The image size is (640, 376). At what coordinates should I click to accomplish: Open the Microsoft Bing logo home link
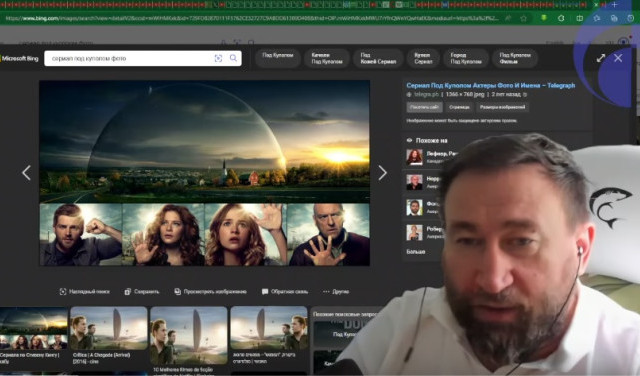point(19,58)
